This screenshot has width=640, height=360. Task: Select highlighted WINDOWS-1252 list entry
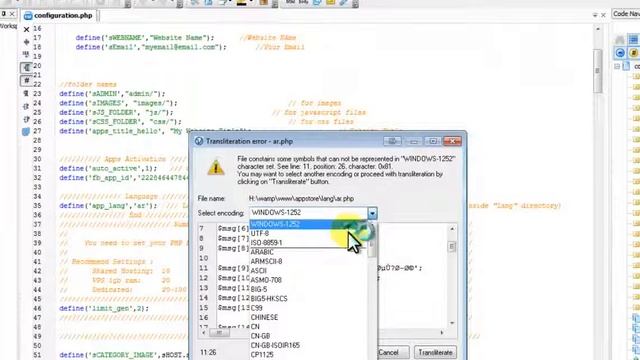309,224
